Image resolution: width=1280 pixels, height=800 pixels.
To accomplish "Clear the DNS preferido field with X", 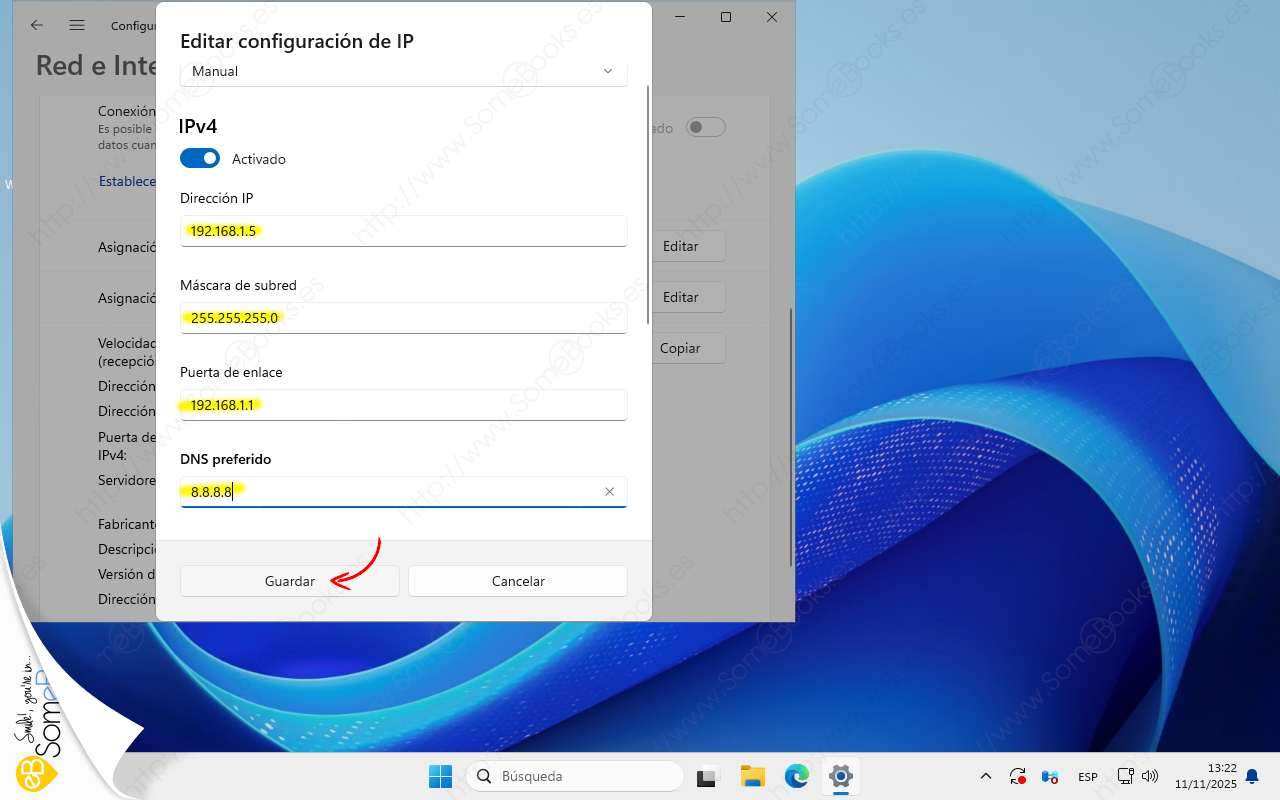I will 609,492.
